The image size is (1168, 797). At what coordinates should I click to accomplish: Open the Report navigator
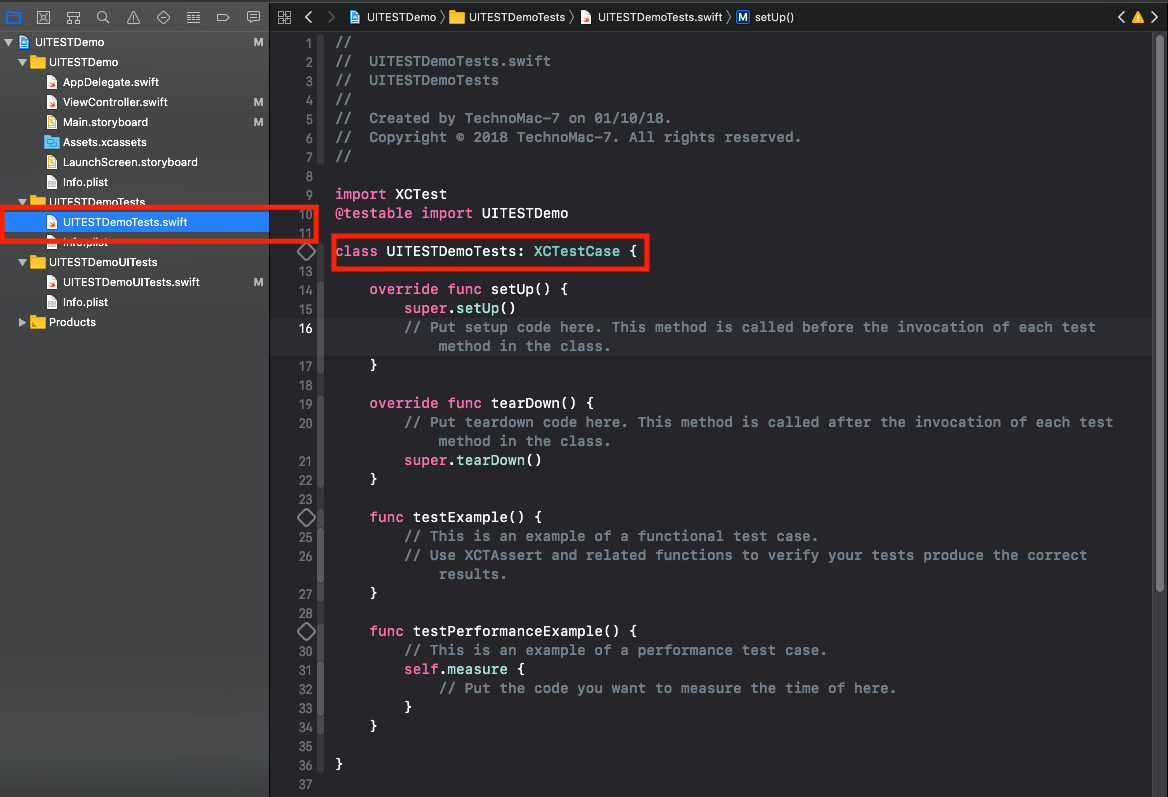pos(253,17)
